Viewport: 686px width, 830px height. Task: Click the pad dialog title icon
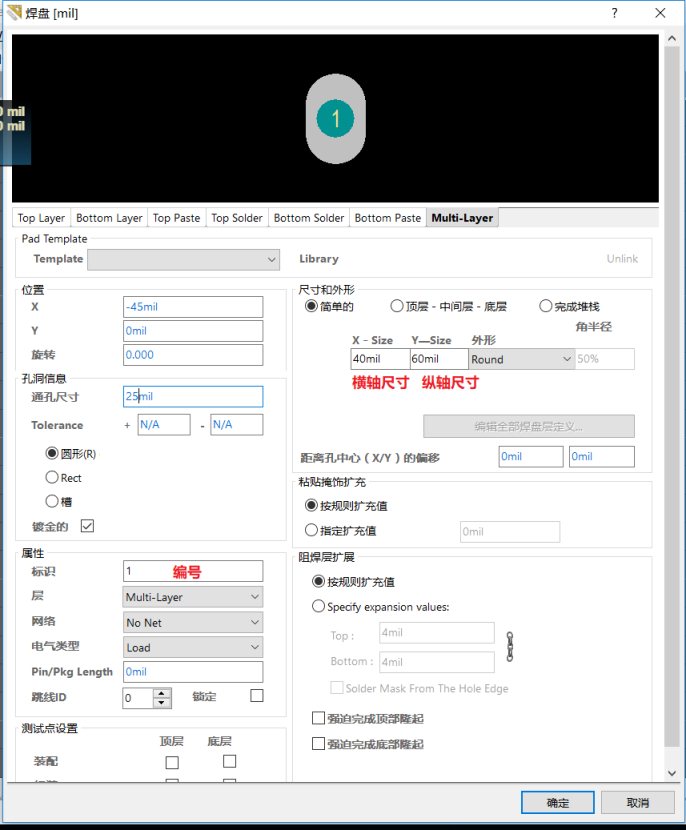tap(14, 13)
